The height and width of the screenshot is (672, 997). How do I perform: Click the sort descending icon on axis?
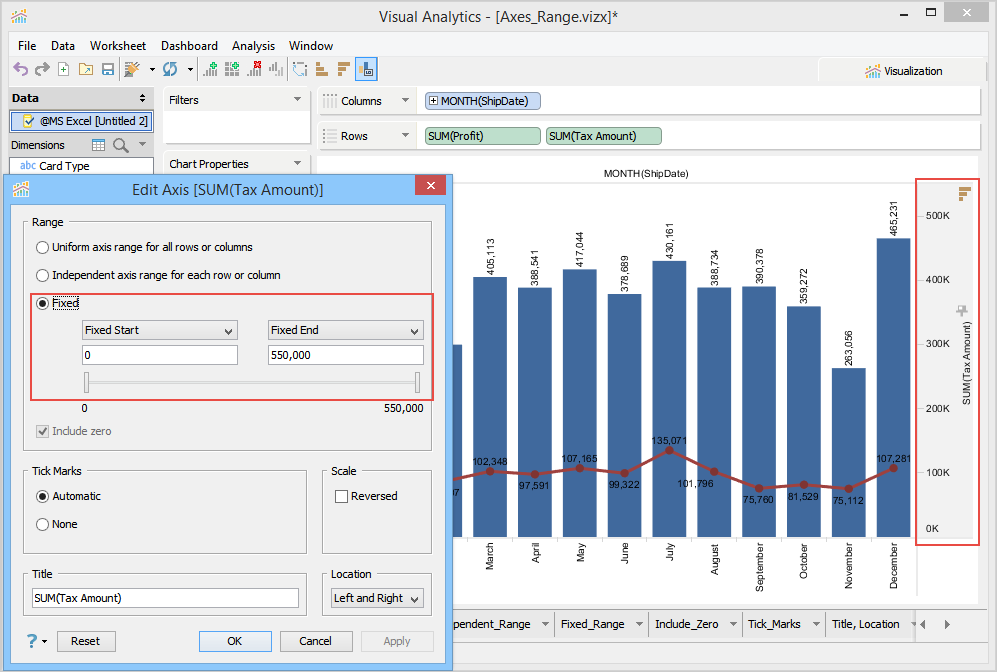964,193
